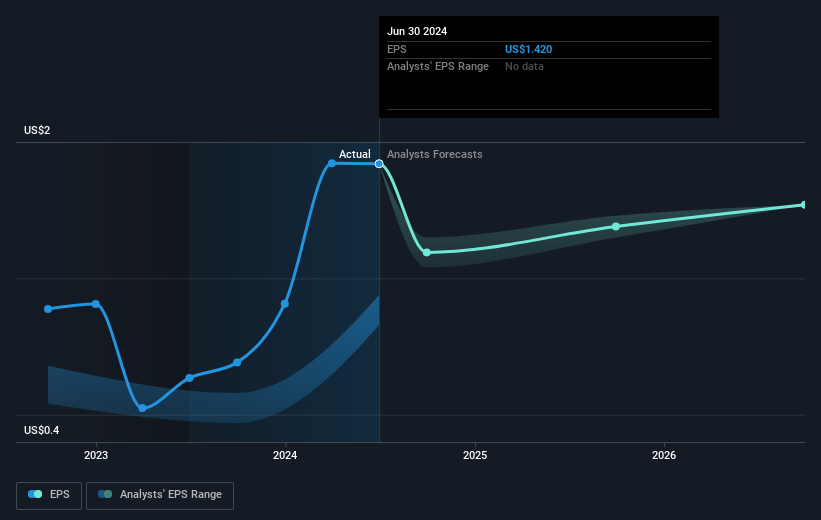Click the 'Actual' label

pyautogui.click(x=354, y=154)
